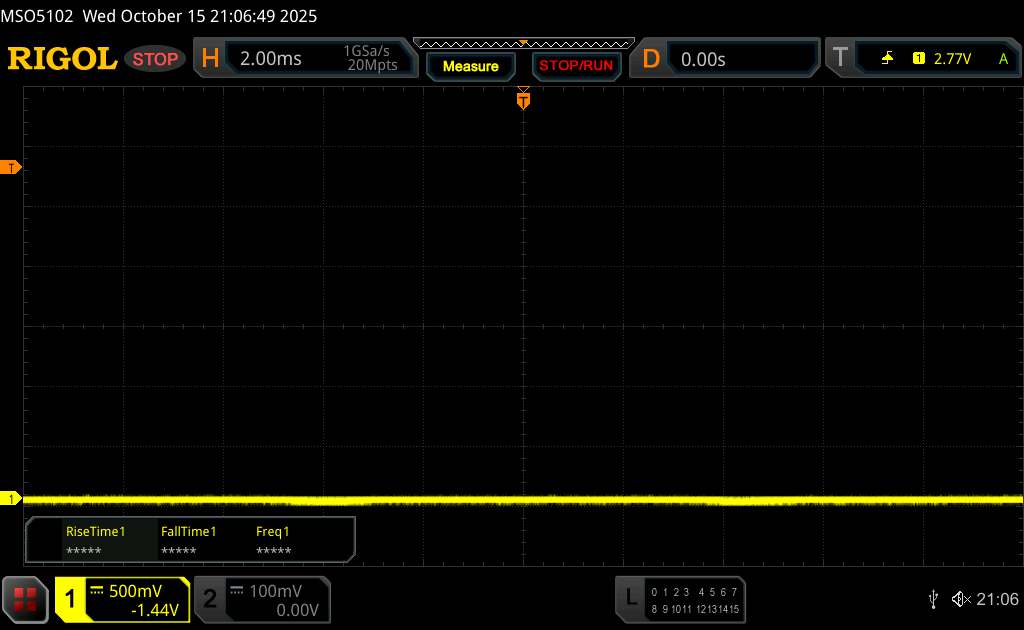Open the 1GSa/s 20Mpts acquisition settings
The height and width of the screenshot is (630, 1024).
(x=370, y=59)
